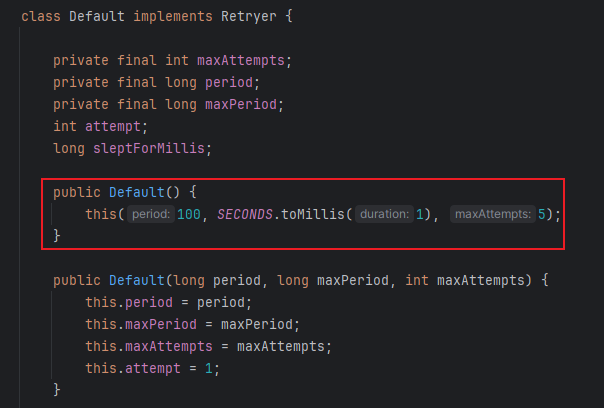Image resolution: width=604 pixels, height=408 pixels.
Task: Click the value 1 assigned to attempt
Action: 208,368
